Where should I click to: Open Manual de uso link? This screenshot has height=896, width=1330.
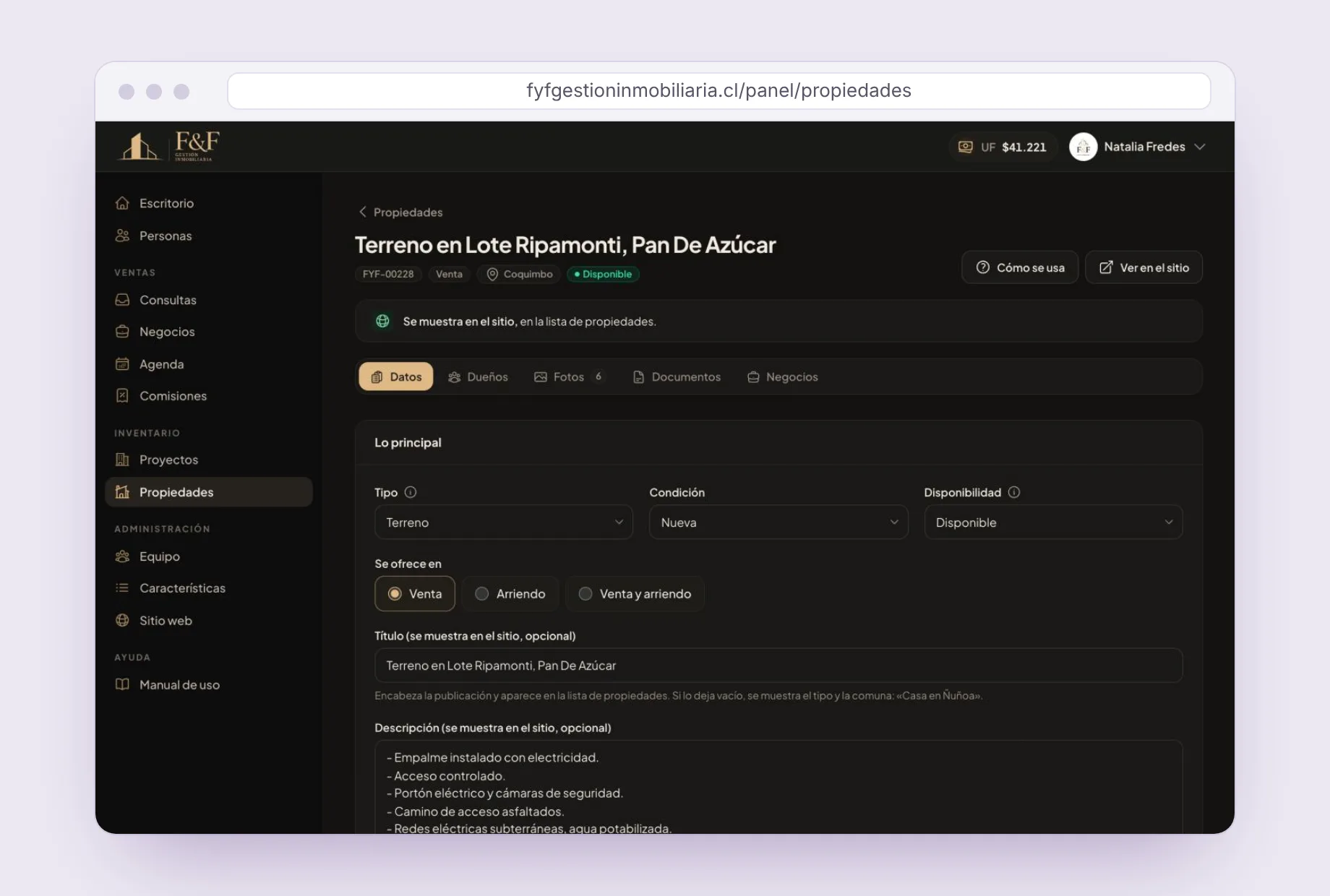coord(209,684)
